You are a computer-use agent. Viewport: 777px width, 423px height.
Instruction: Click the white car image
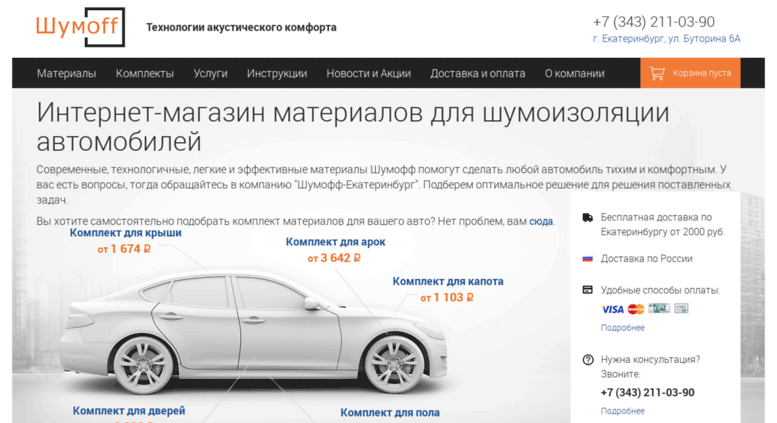pos(253,332)
